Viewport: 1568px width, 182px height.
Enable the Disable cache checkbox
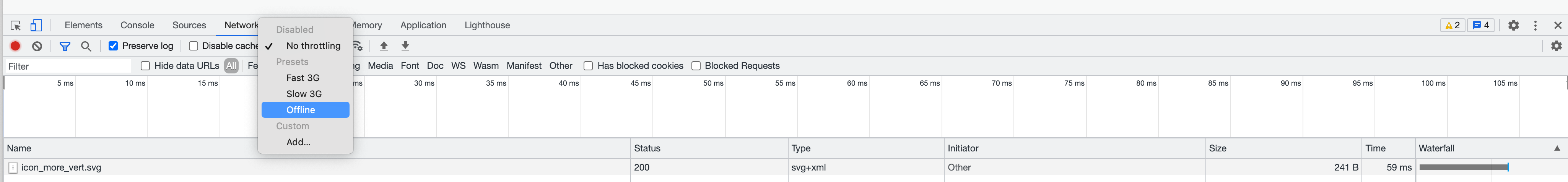[194, 46]
